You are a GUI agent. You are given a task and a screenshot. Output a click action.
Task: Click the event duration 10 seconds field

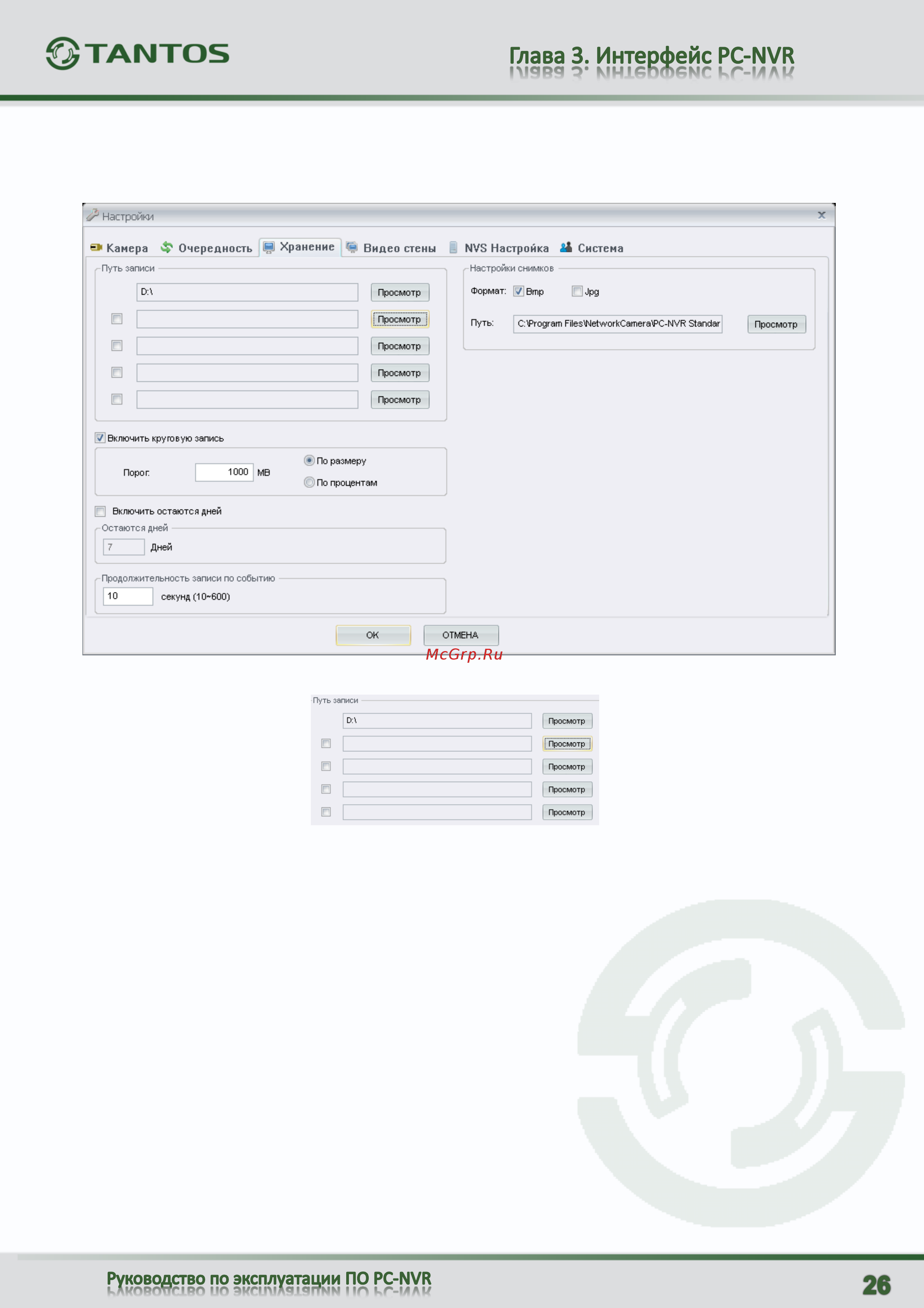128,596
